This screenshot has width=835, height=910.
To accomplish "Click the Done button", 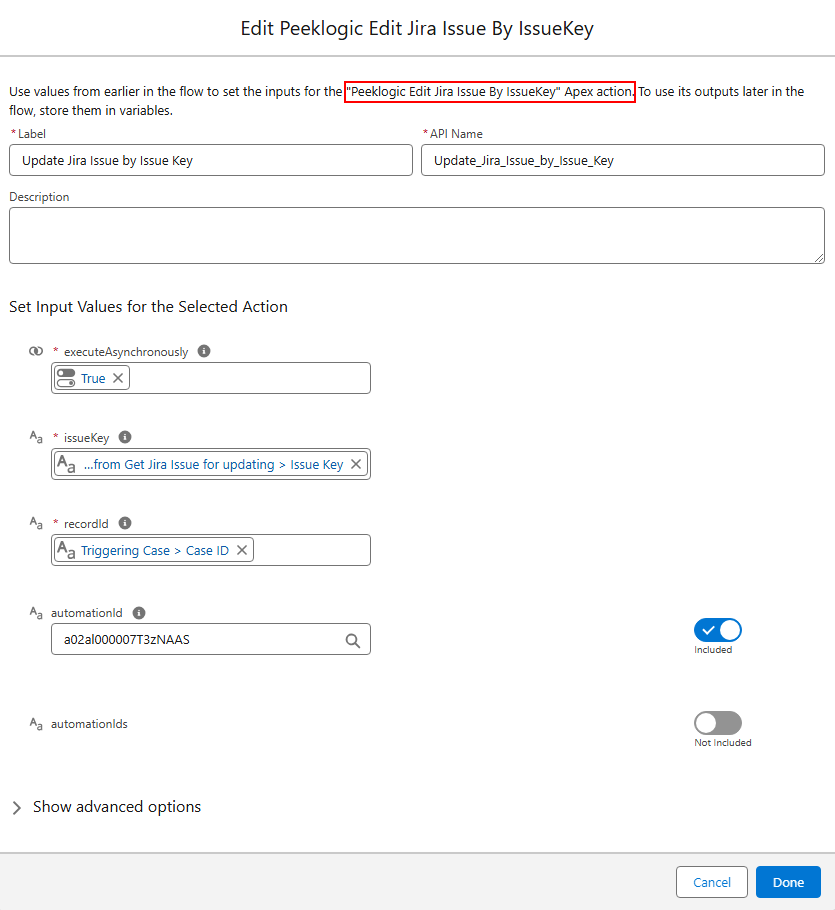I will [788, 882].
